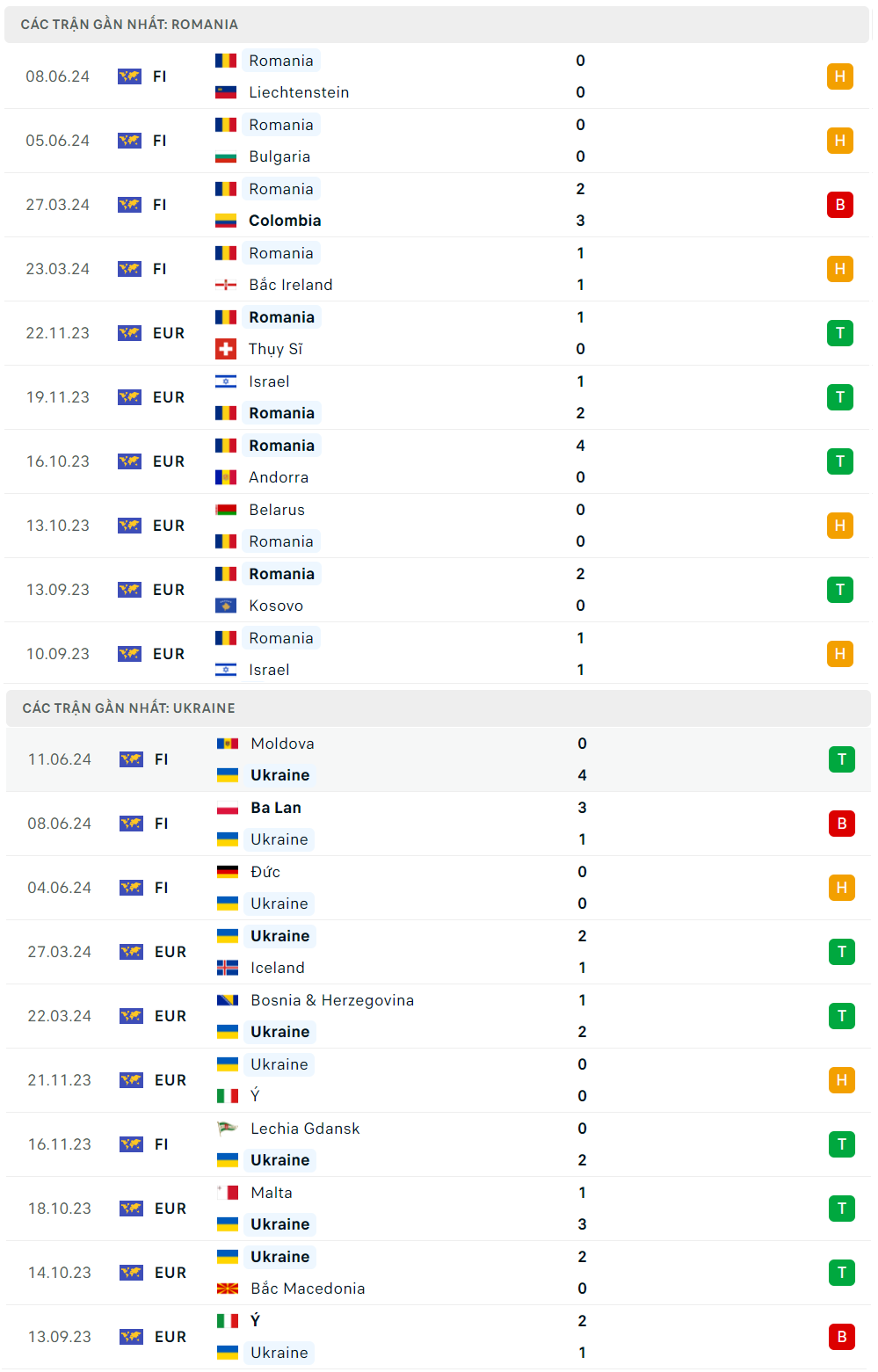This screenshot has width=878, height=1372.
Task: Click the Malta flag icon
Action: pyautogui.click(x=228, y=1193)
